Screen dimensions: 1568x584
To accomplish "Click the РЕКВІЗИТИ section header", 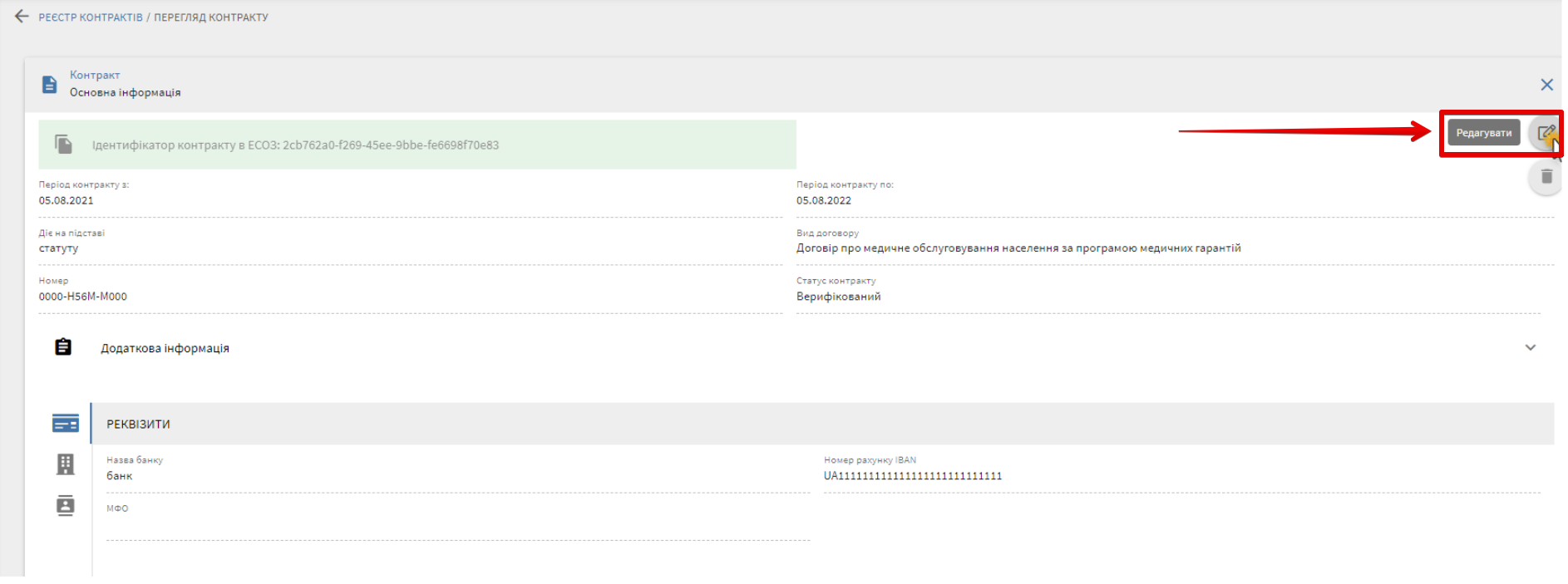I will coord(138,424).
